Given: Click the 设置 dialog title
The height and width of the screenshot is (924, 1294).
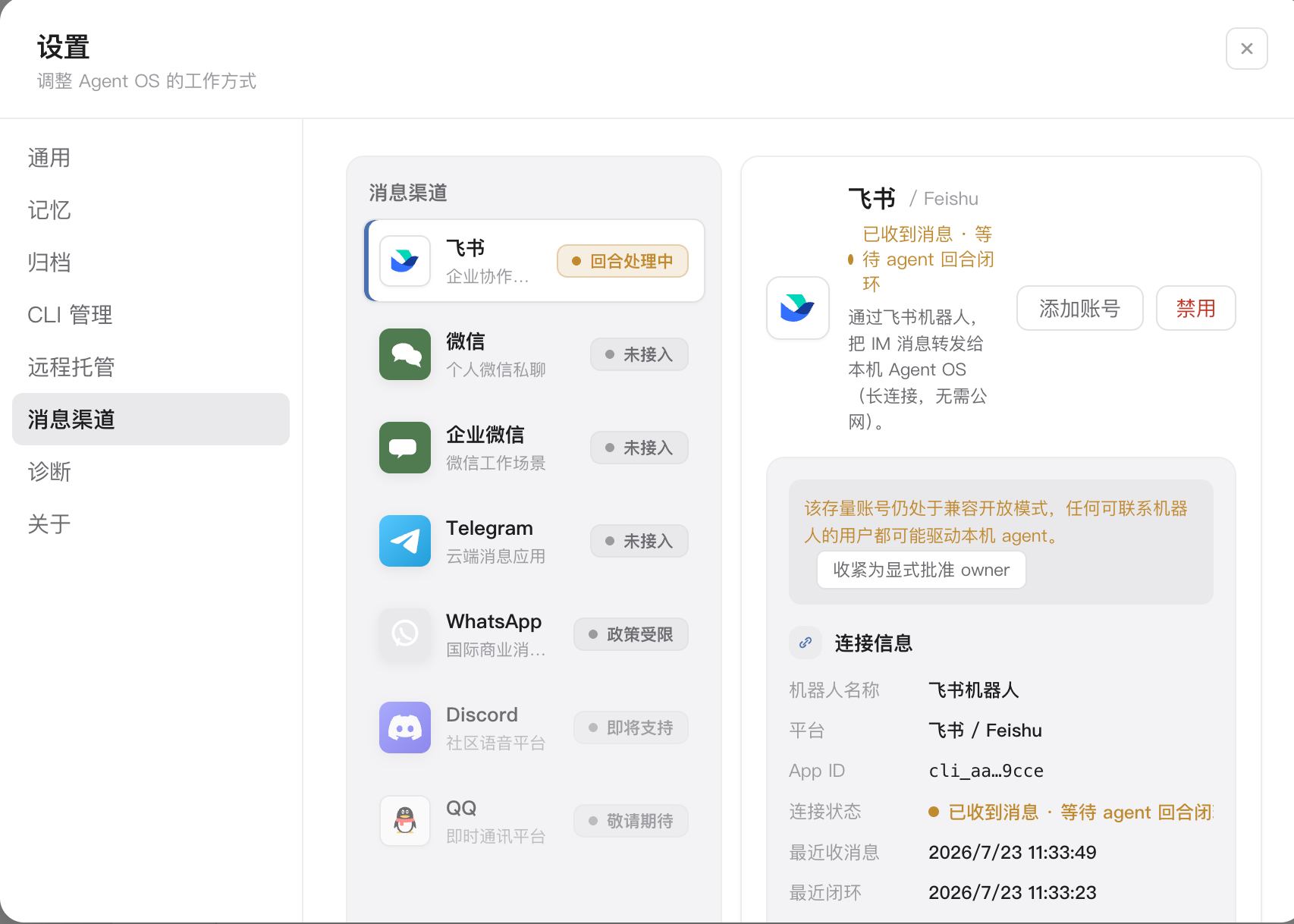Looking at the screenshot, I should pyautogui.click(x=64, y=47).
